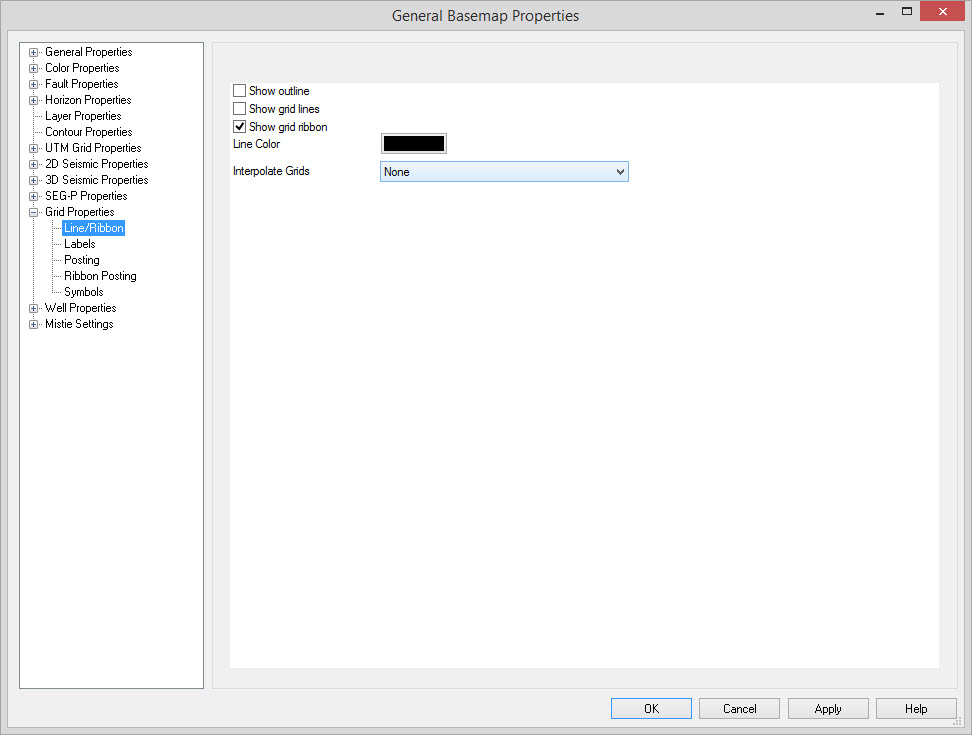Expand the Mistie Settings node
The image size is (972, 735).
coord(34,324)
